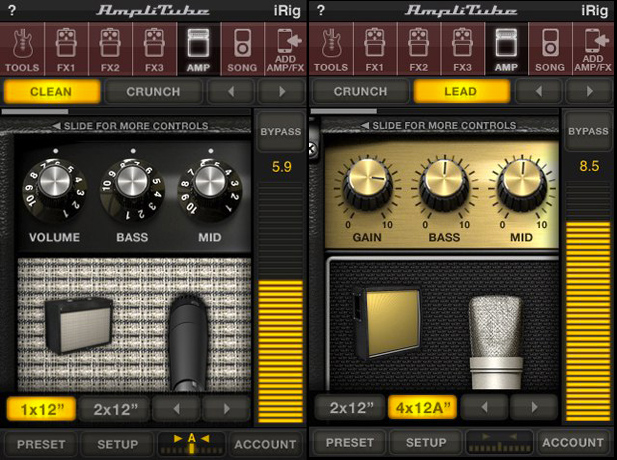Choose the 4x12A" cabinet

(x=423, y=408)
